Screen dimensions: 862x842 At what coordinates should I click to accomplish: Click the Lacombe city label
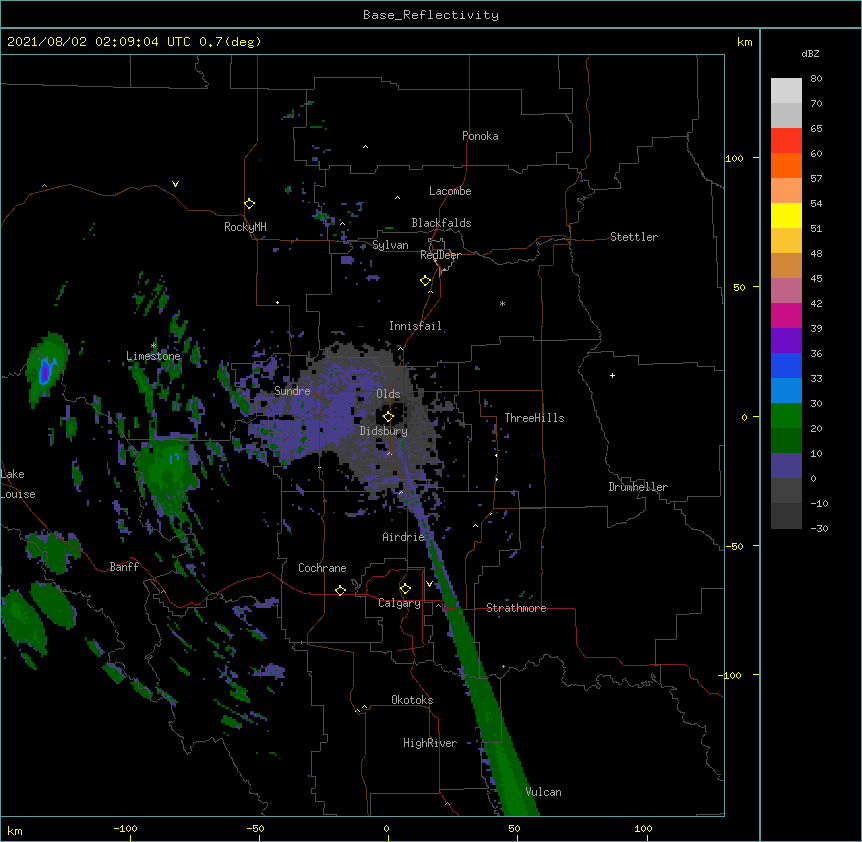pyautogui.click(x=450, y=191)
